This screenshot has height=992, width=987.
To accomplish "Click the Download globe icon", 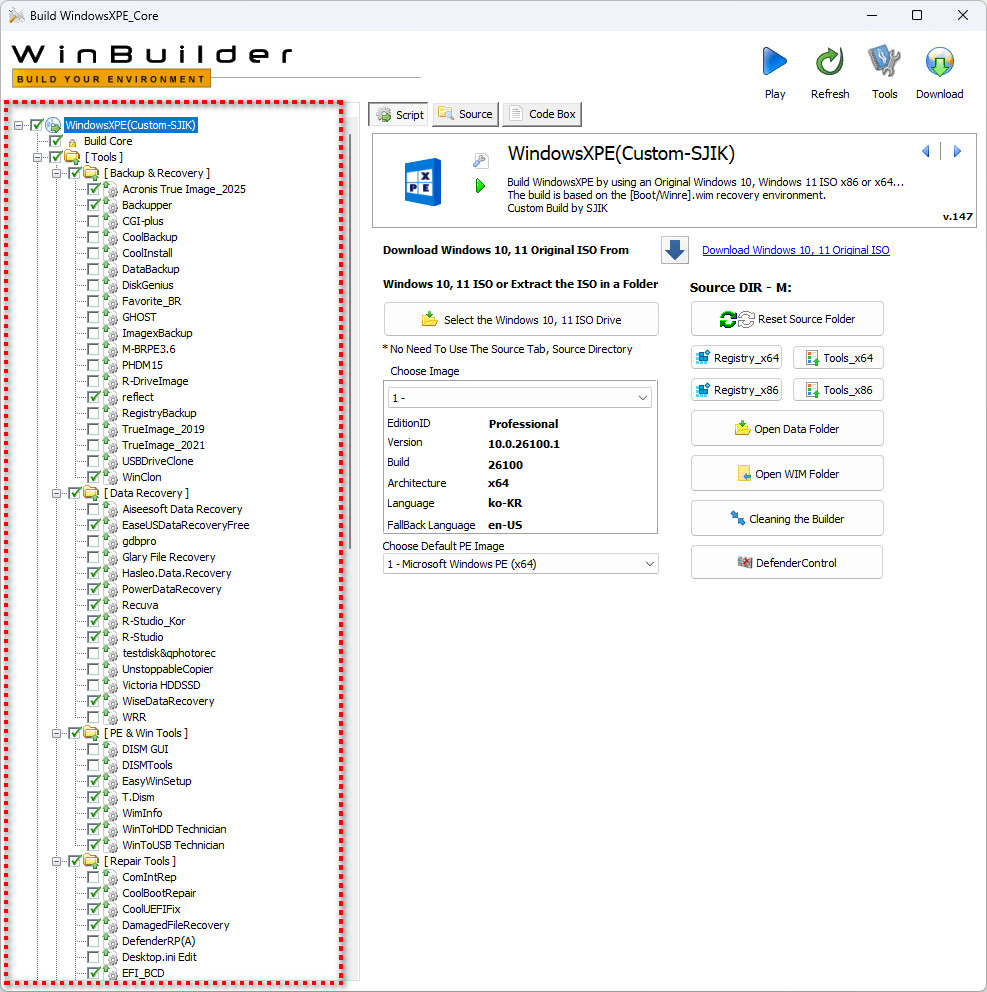I will tap(940, 62).
